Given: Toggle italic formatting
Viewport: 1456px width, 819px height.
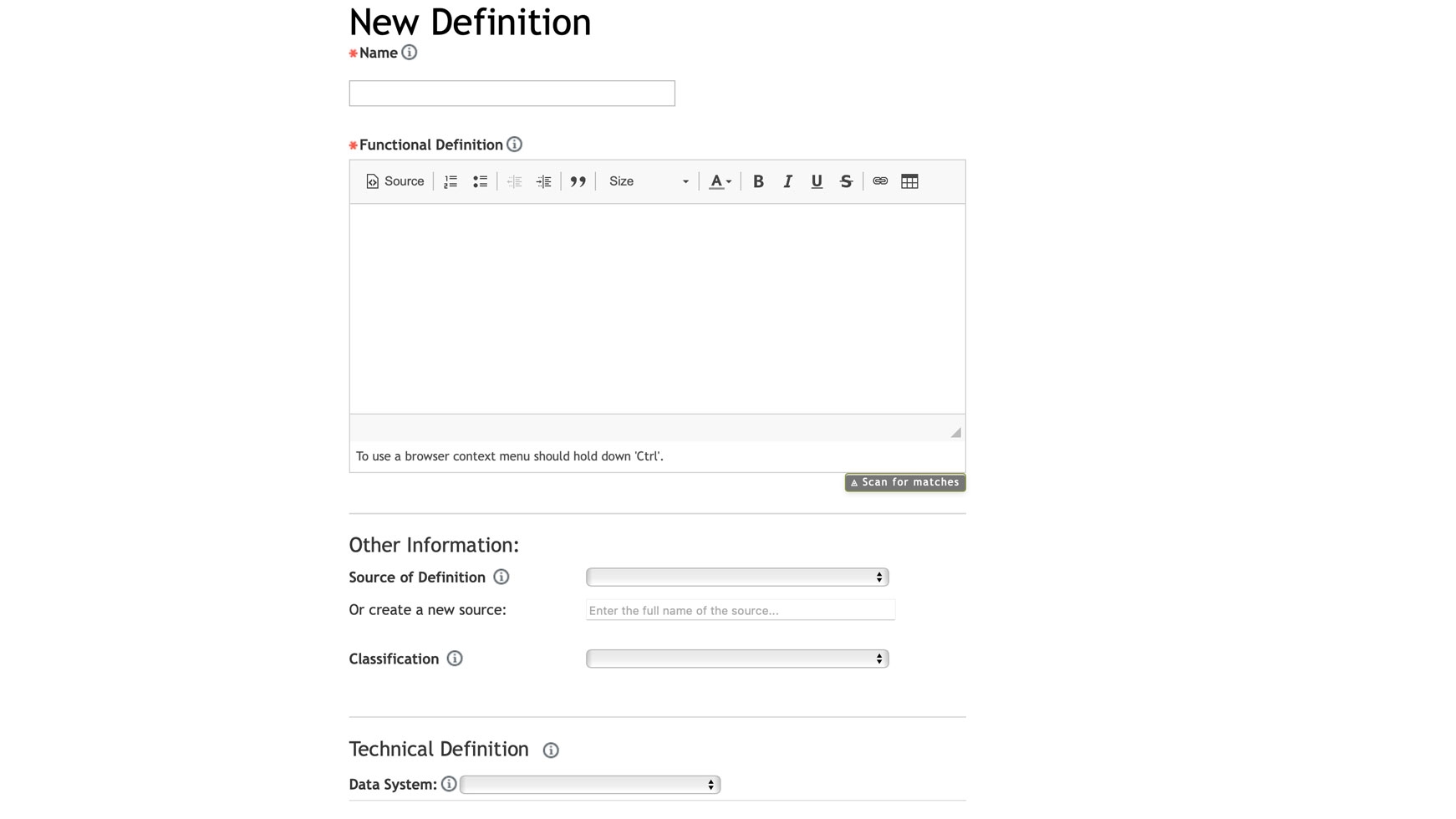Looking at the screenshot, I should [787, 181].
